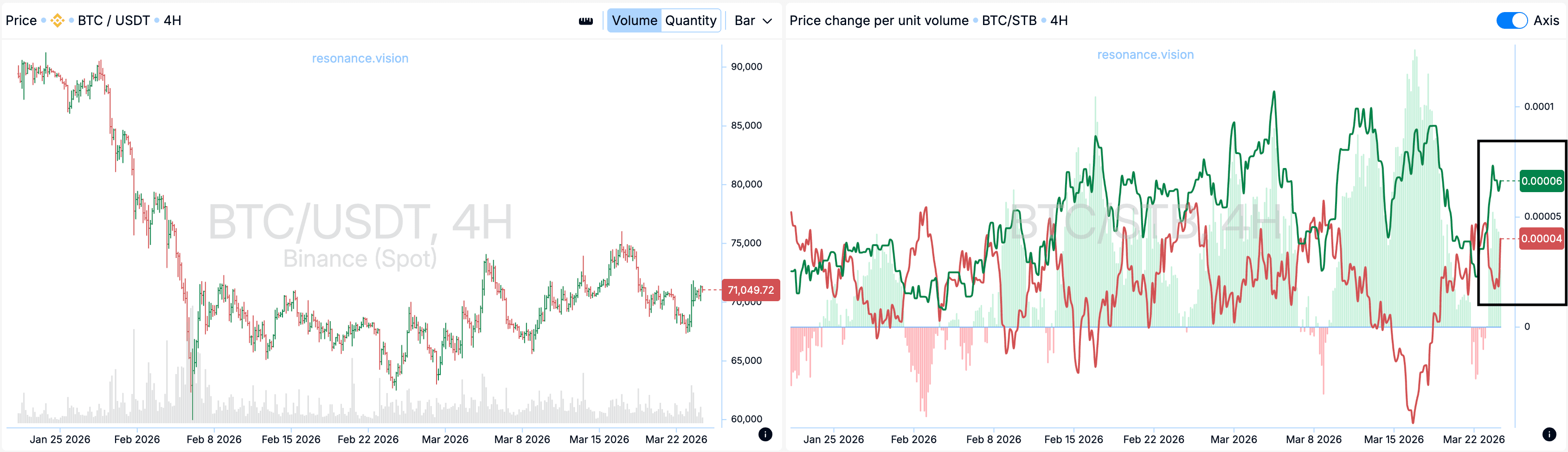Click resonance.vision link on left chart
The width and height of the screenshot is (1568, 452).
[x=360, y=58]
